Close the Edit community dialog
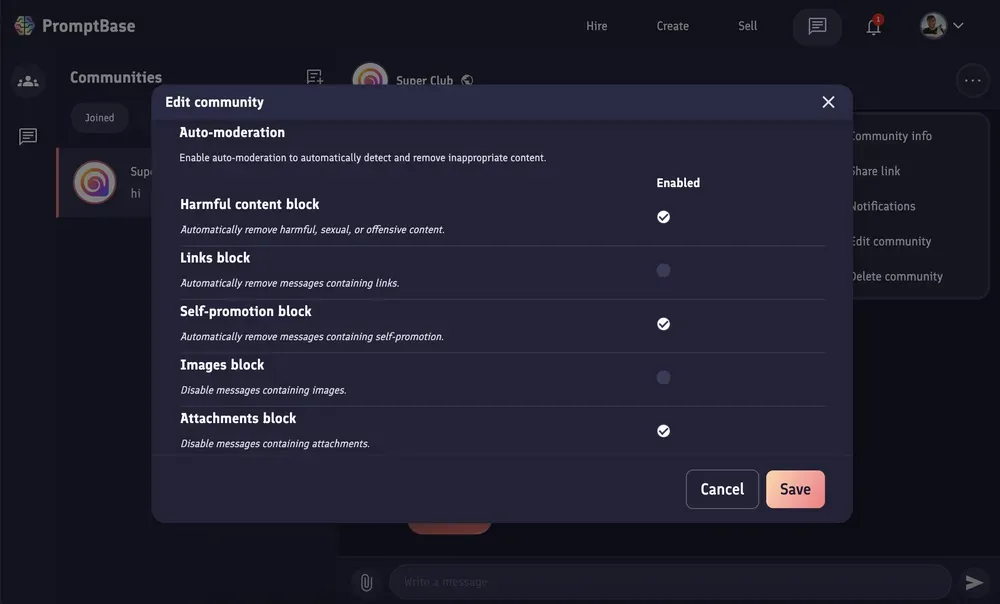Image resolution: width=1000 pixels, height=604 pixels. (x=828, y=102)
